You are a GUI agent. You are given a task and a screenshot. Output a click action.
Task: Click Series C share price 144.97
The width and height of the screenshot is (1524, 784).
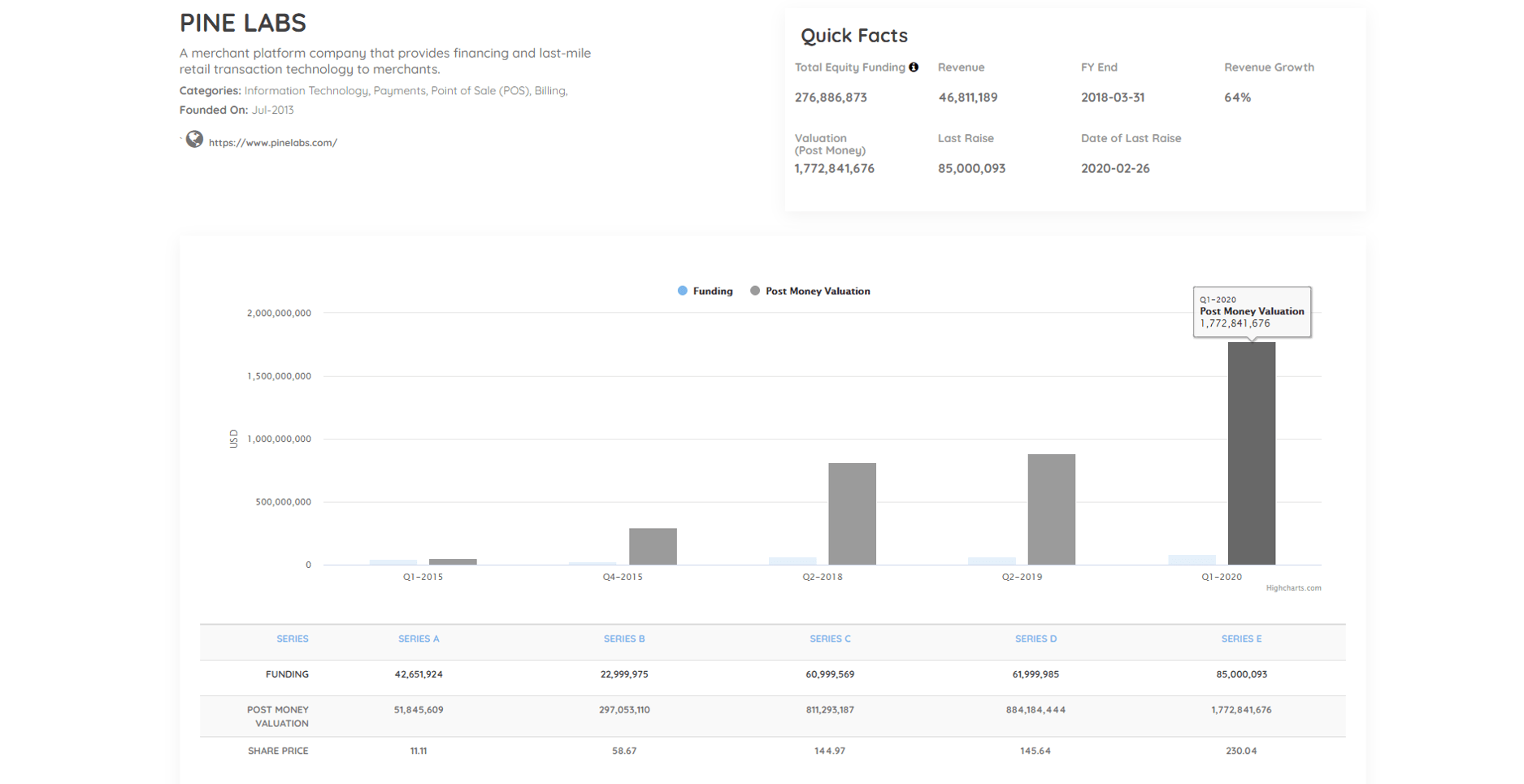[830, 752]
